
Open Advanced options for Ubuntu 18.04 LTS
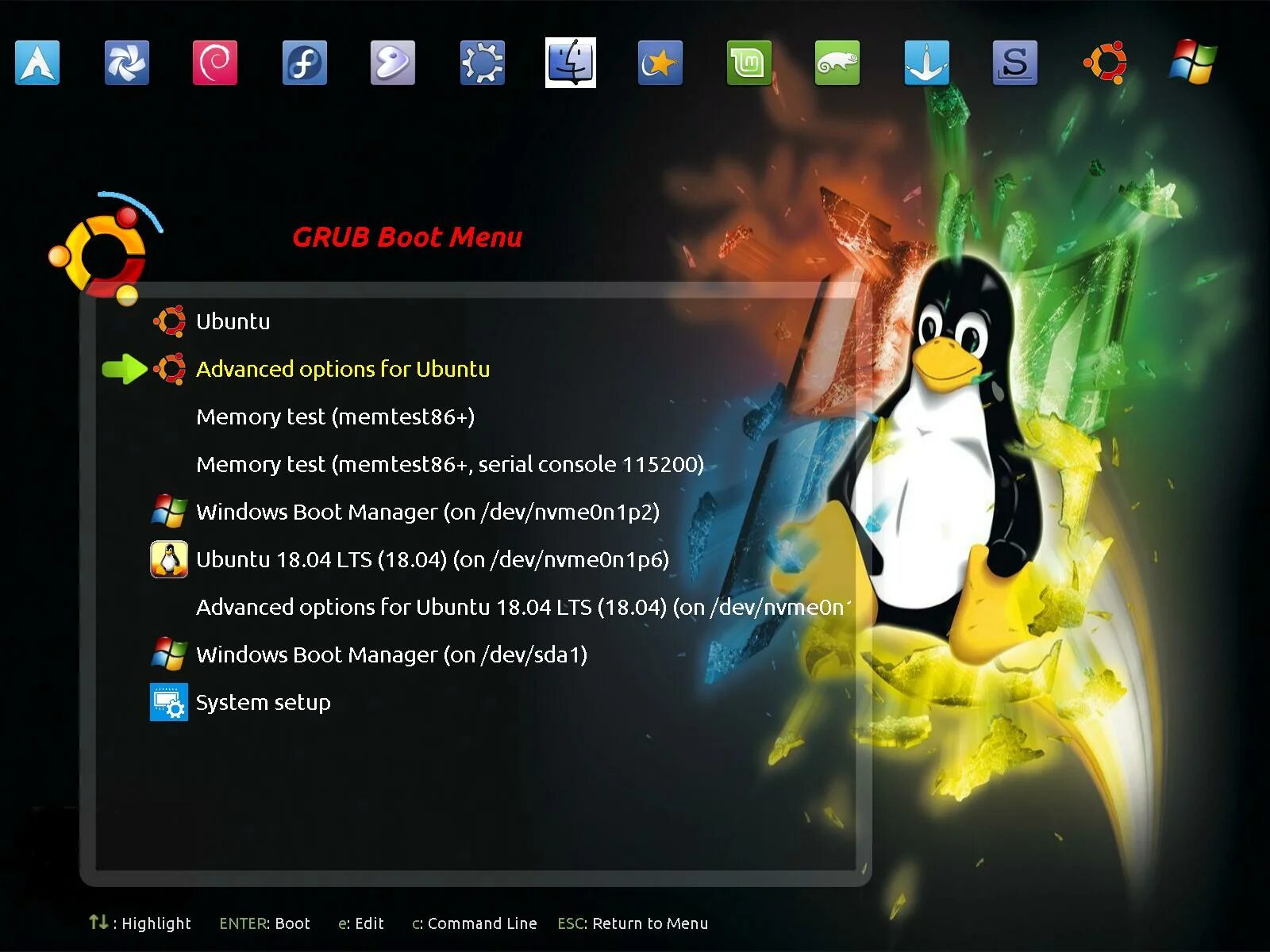tap(524, 607)
